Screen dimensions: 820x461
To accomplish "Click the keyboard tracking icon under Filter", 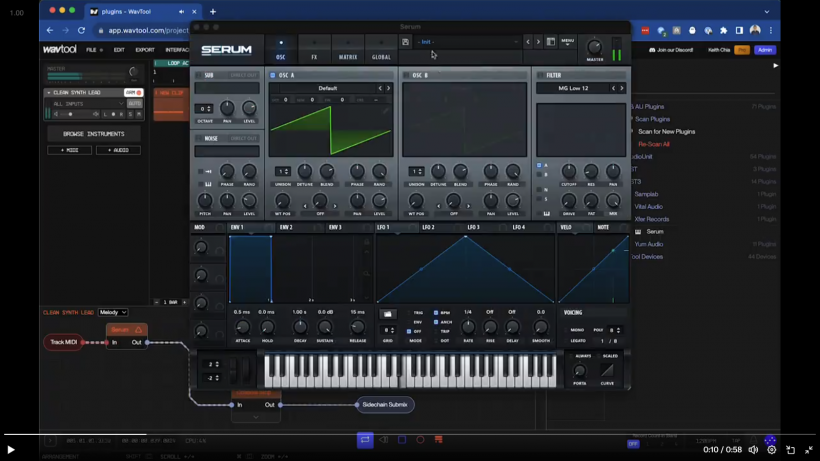I will pyautogui.click(x=546, y=213).
